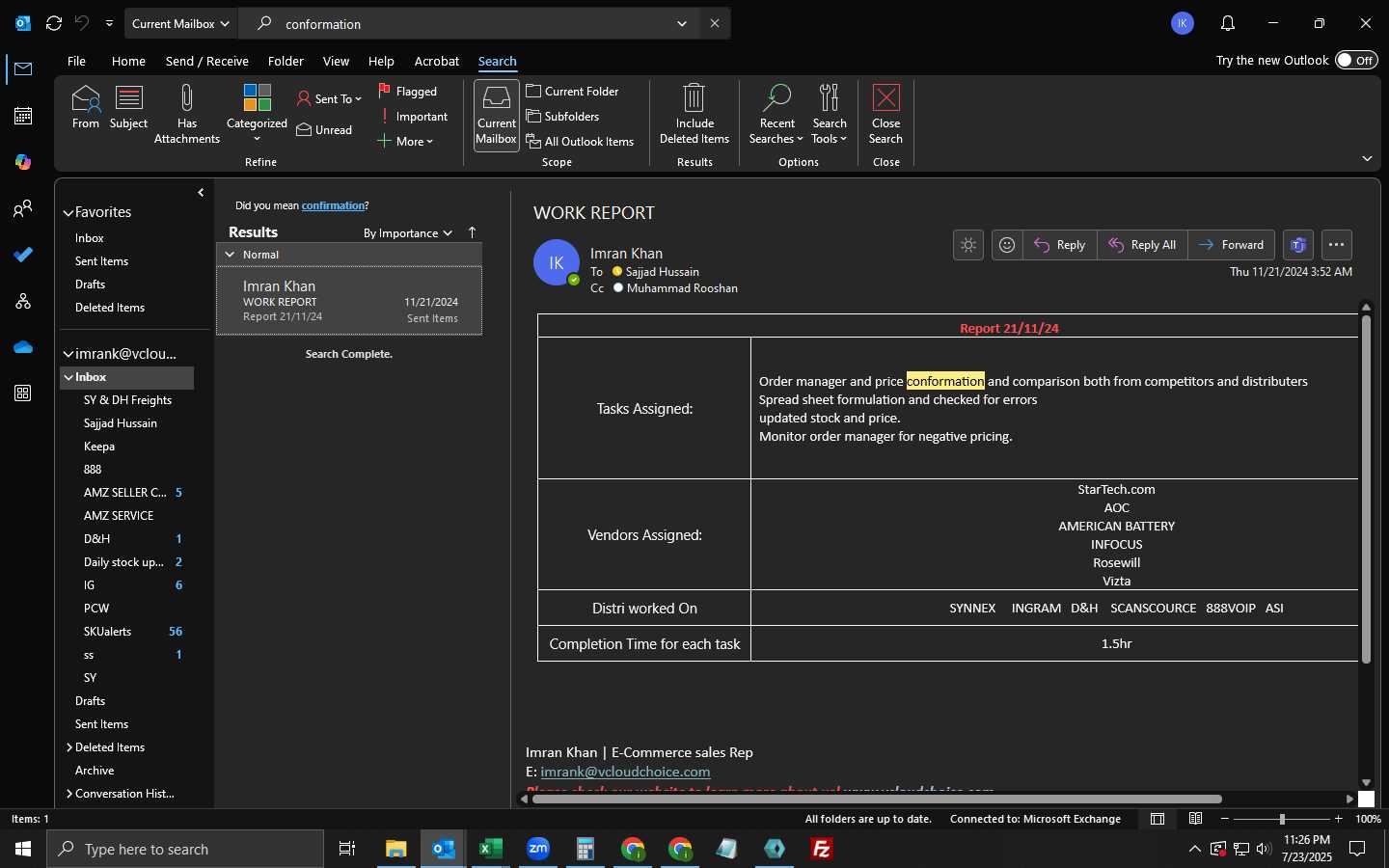The width and height of the screenshot is (1389, 868).
Task: Open Recent Searches dropdown
Action: [776, 114]
